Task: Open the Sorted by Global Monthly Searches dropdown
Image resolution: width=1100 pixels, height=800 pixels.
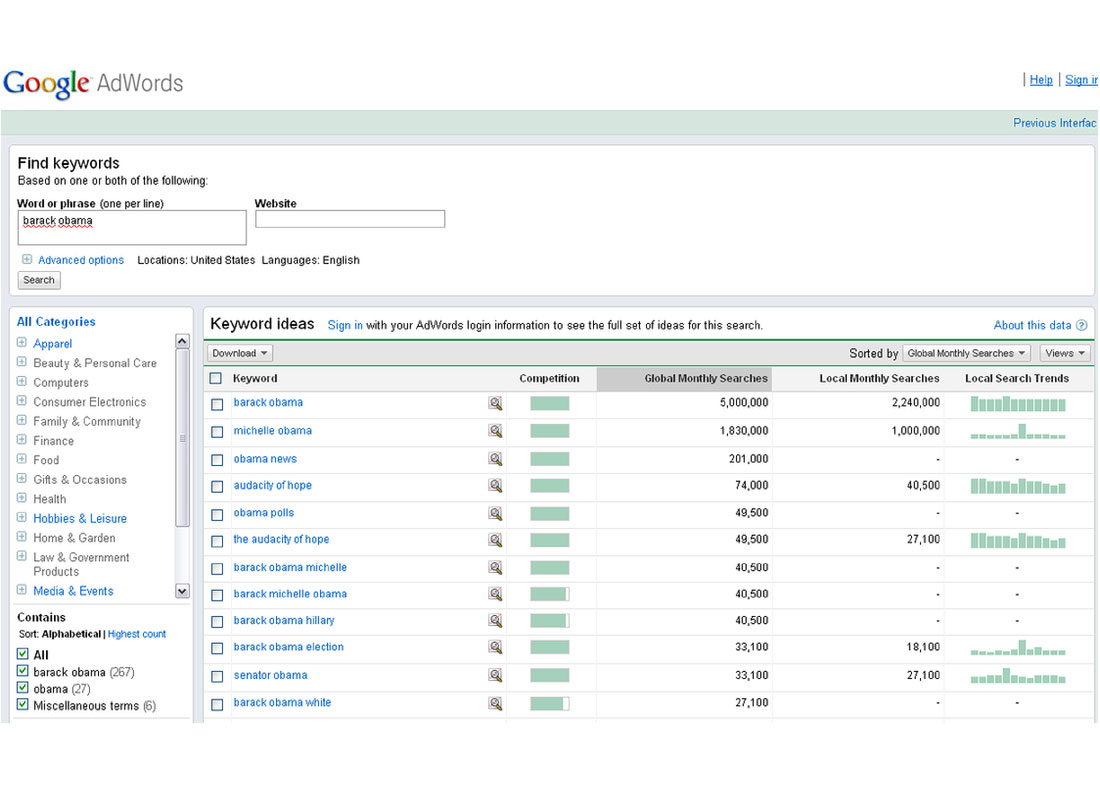Action: point(967,354)
